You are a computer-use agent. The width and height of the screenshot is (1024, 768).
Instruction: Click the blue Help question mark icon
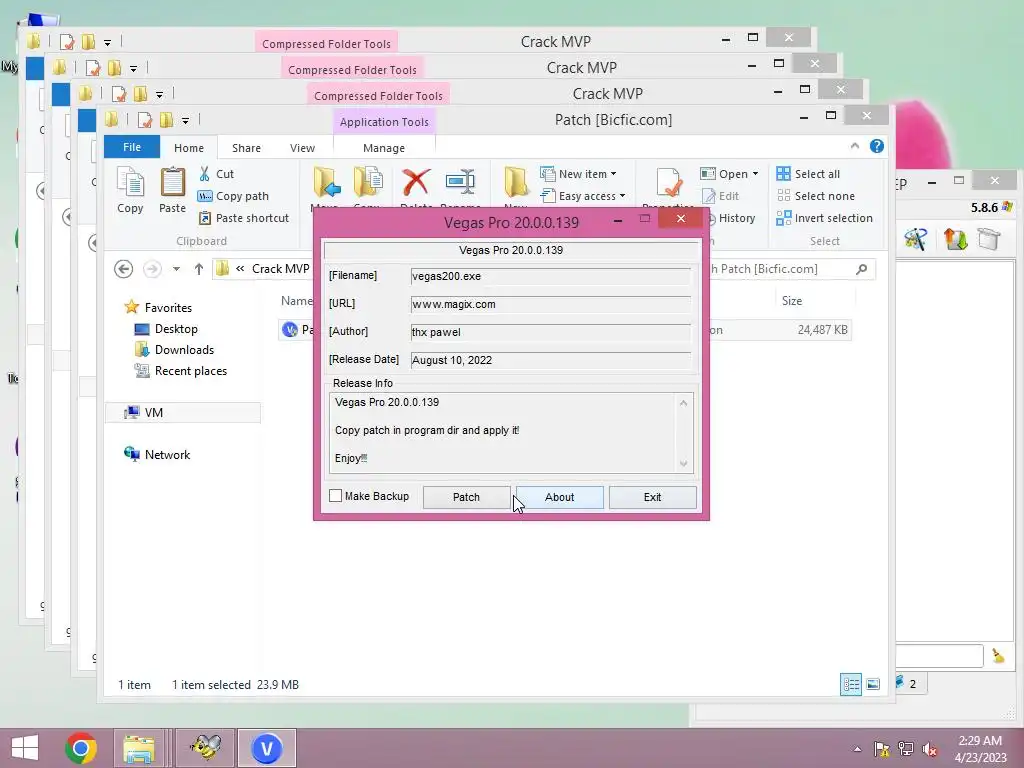coord(877,146)
